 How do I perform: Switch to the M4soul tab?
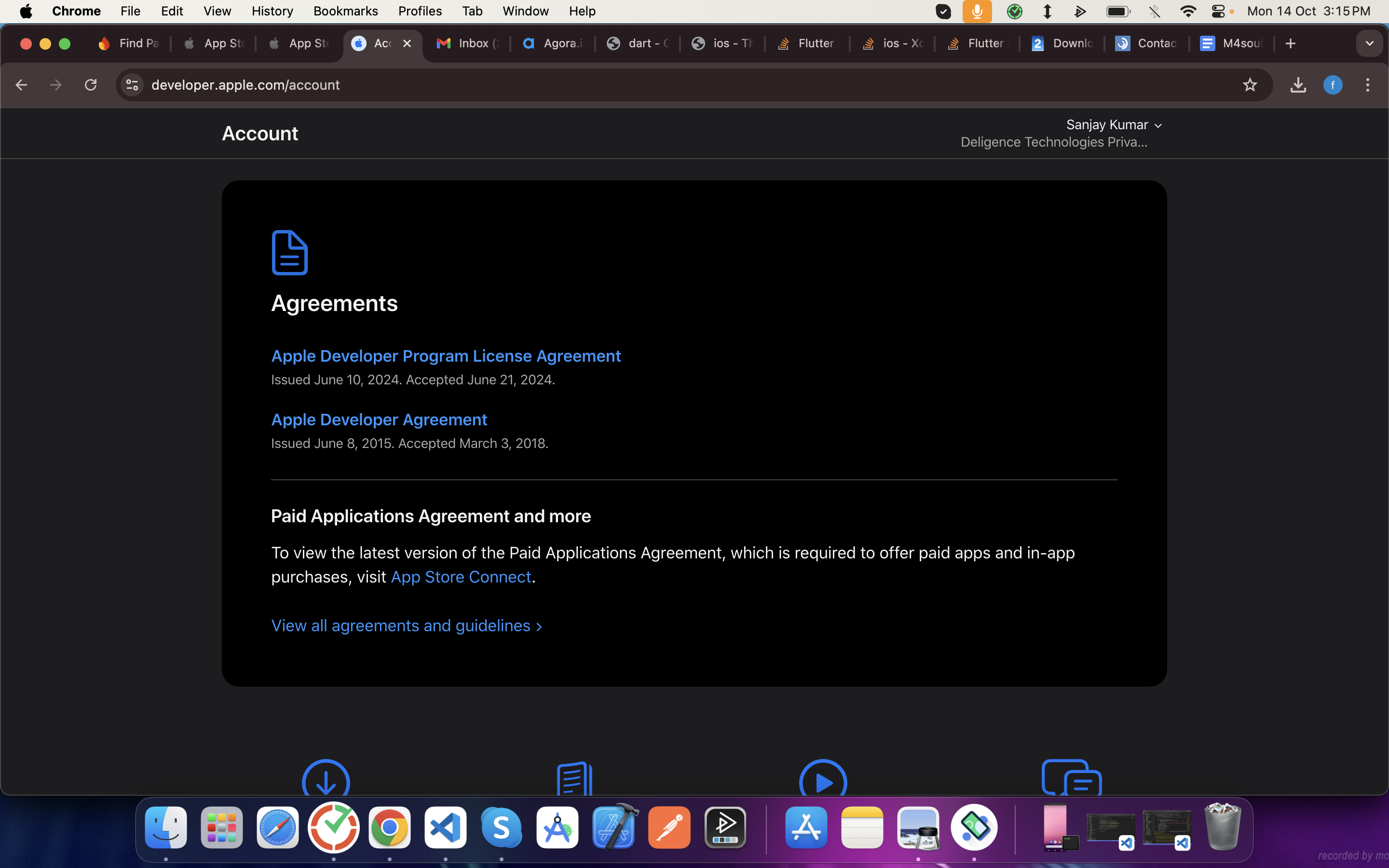(1232, 43)
